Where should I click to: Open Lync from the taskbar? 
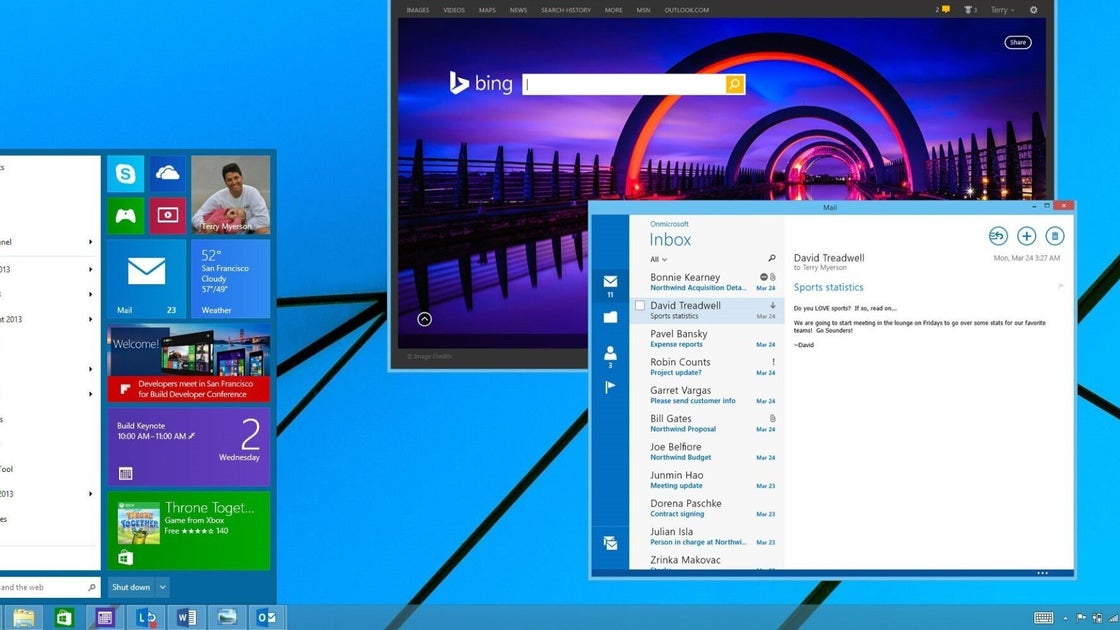[146, 617]
